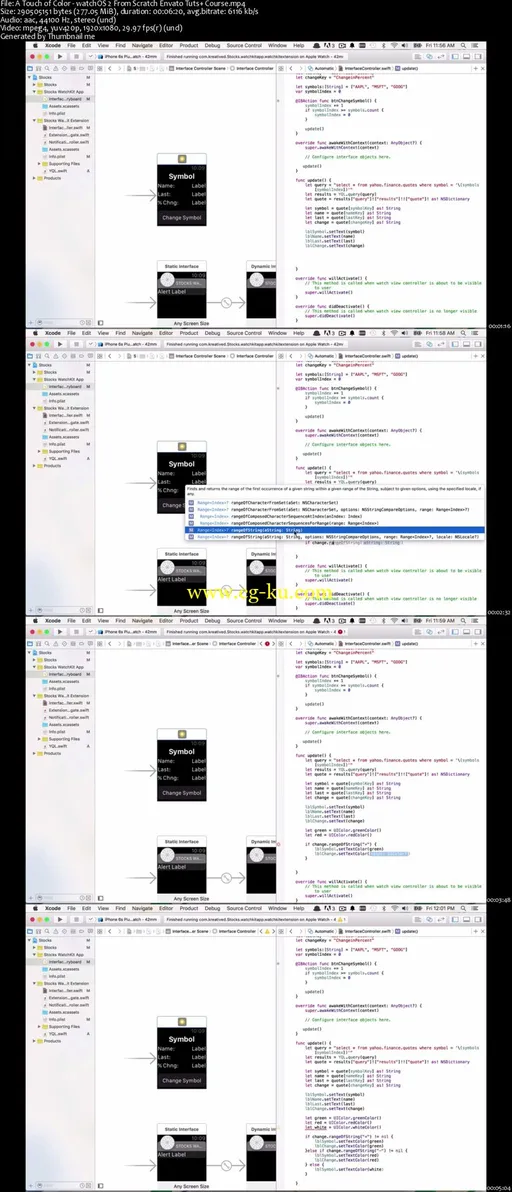Open Xcode menu in 11:56 AM frame
This screenshot has width=512, height=1192.
[53, 46]
